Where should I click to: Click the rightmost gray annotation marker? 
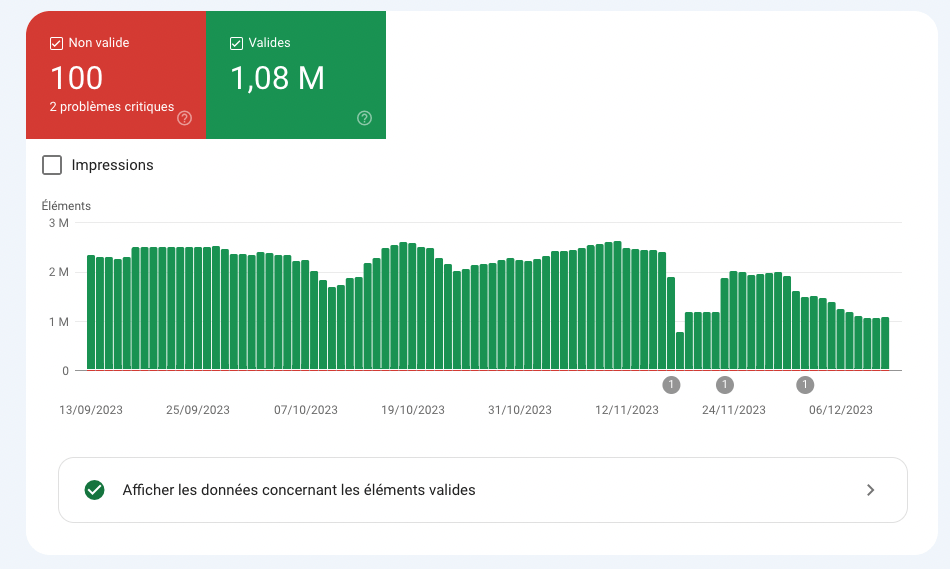(x=805, y=384)
